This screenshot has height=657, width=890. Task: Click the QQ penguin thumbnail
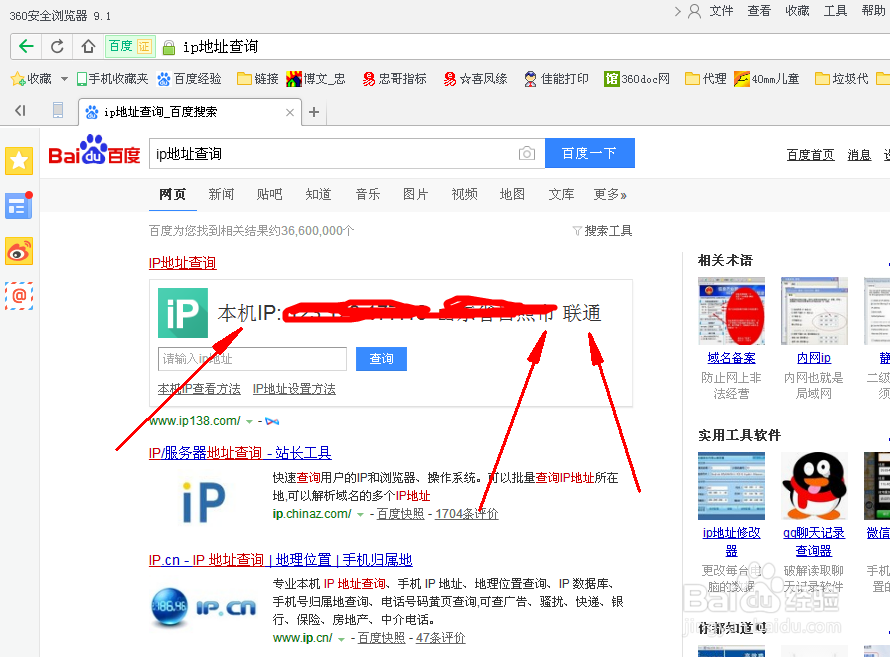(814, 486)
